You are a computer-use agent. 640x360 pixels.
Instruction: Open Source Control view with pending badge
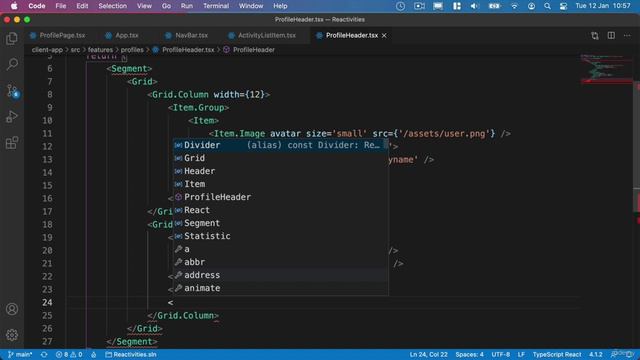point(12,91)
